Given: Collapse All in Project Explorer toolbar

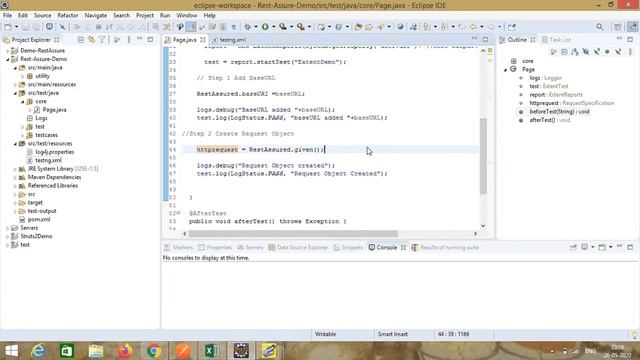Looking at the screenshot, I should point(81,40).
